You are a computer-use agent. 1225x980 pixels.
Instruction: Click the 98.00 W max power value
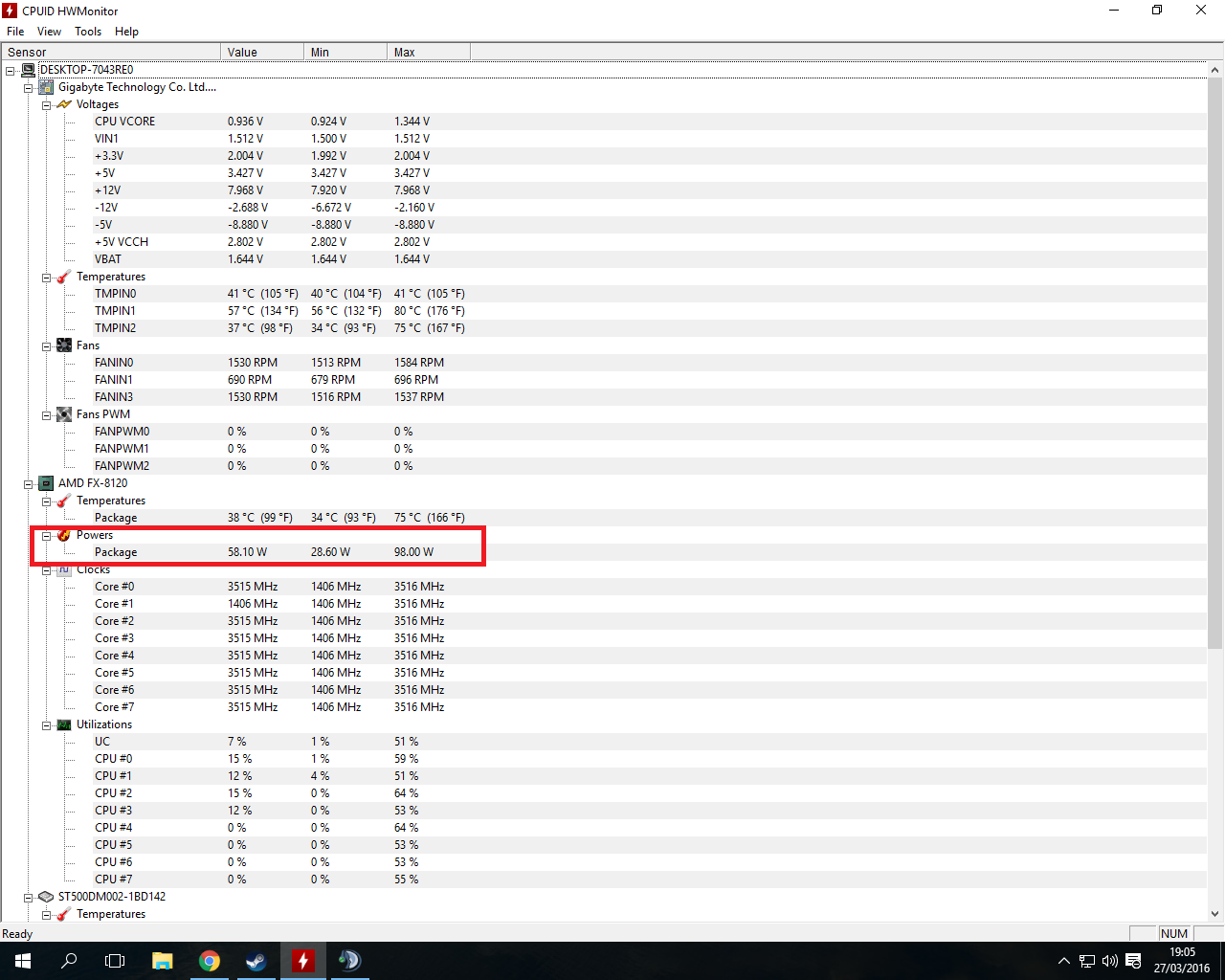pyautogui.click(x=413, y=552)
